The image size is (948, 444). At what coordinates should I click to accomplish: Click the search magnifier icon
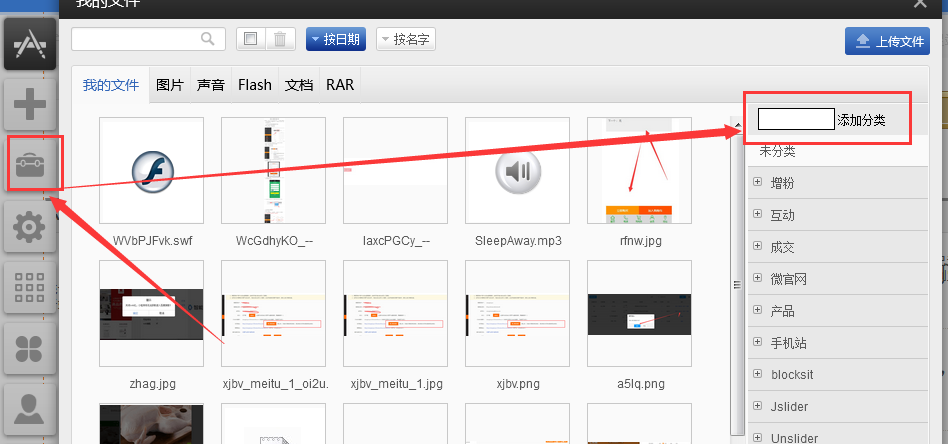point(208,39)
